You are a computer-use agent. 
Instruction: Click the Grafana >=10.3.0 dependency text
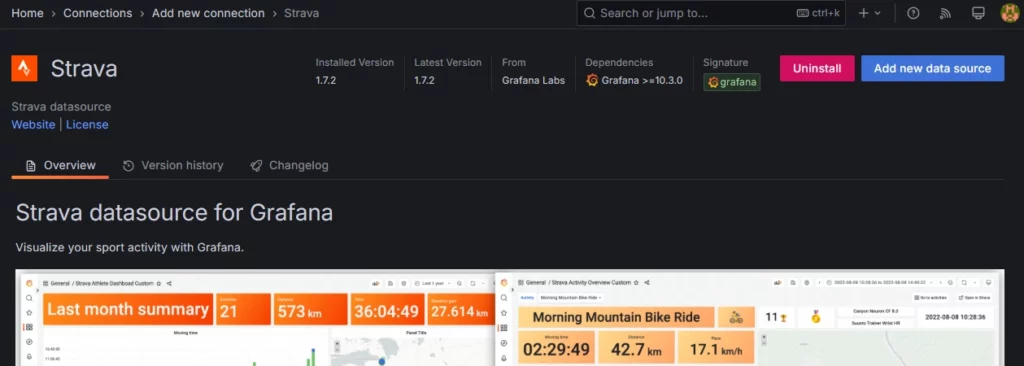tap(642, 80)
